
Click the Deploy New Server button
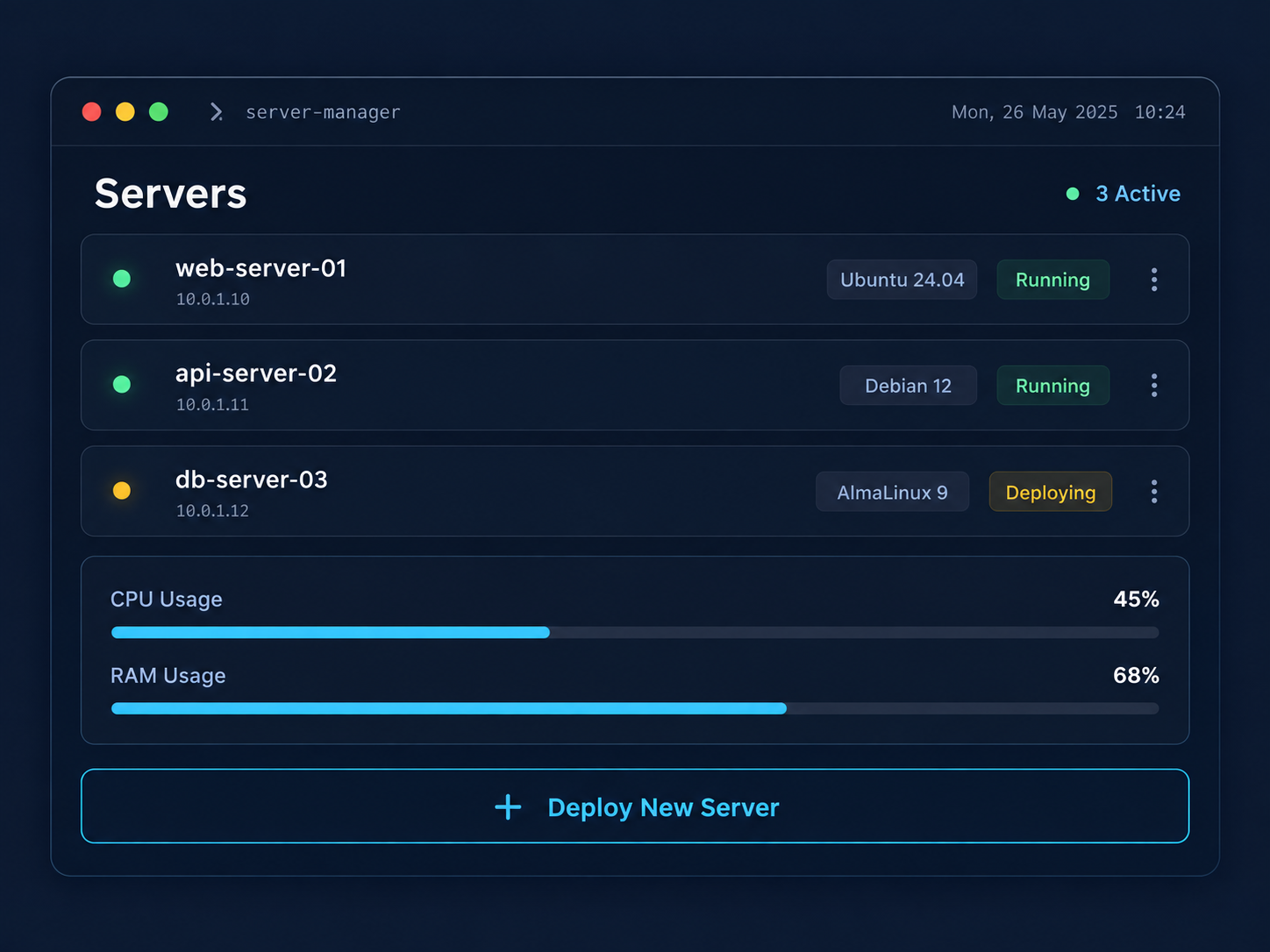click(635, 806)
